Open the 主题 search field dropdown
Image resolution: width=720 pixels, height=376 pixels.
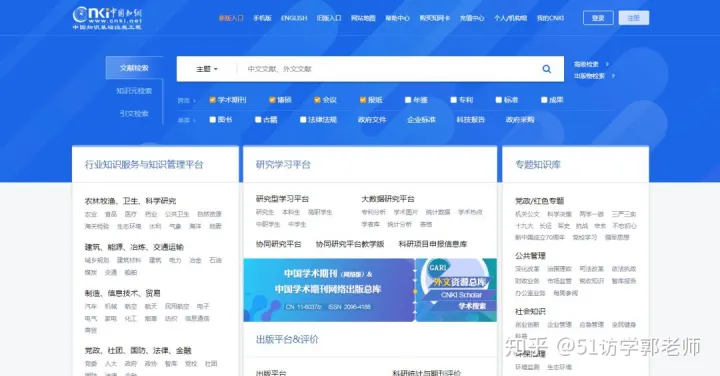(207, 69)
